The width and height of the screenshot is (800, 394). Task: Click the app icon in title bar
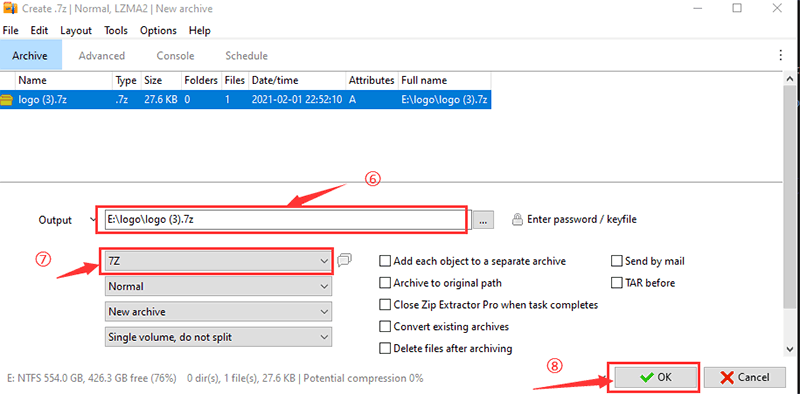10,9
